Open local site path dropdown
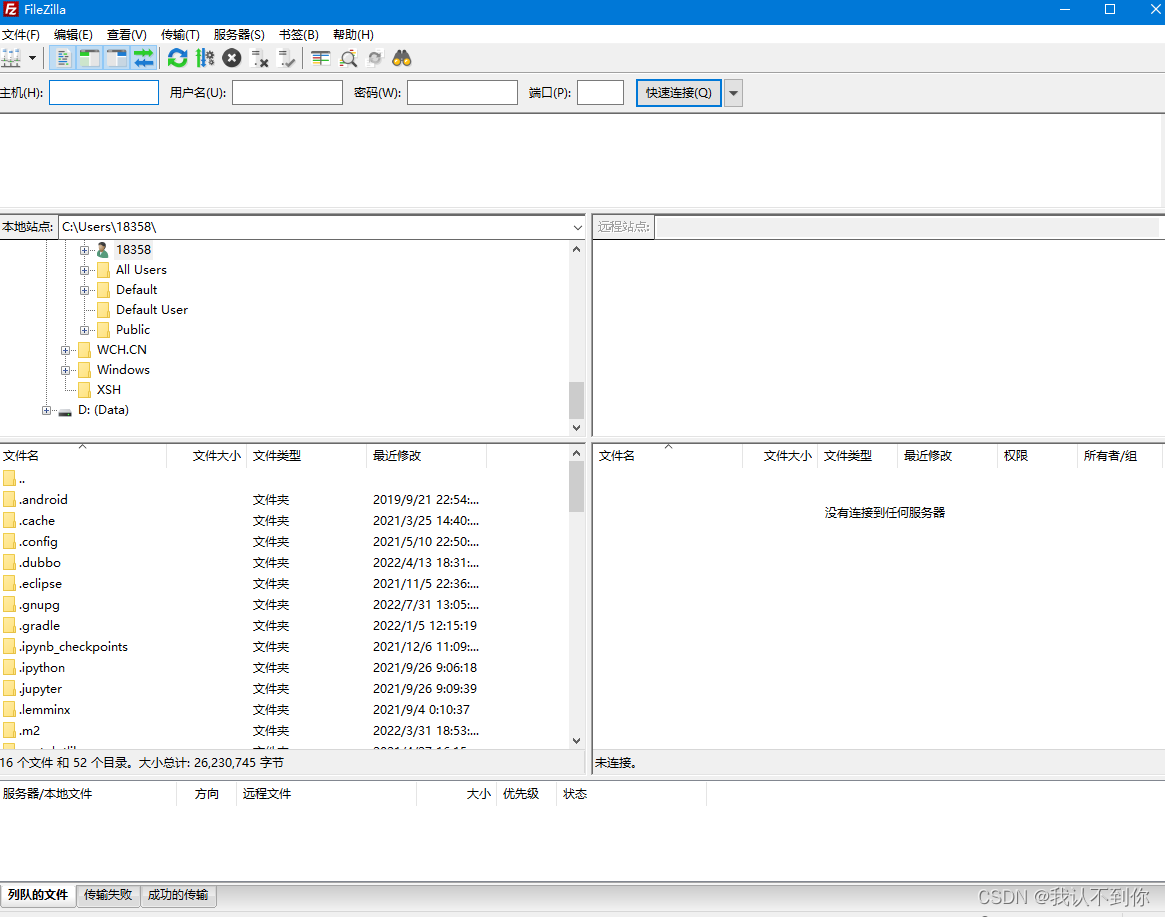The width and height of the screenshot is (1165, 917). [577, 227]
